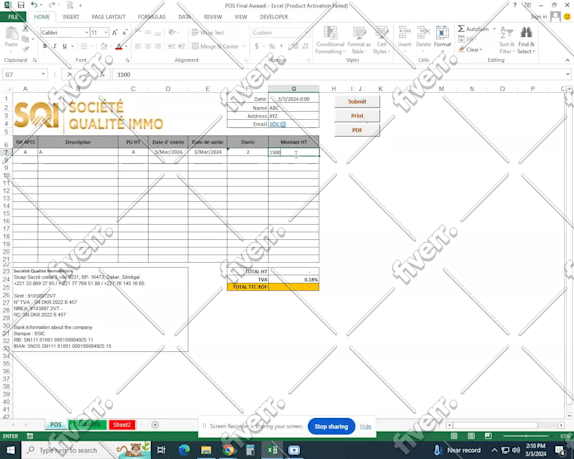Image resolution: width=574 pixels, height=459 pixels.
Task: Change the font color (red A)
Action: pyautogui.click(x=119, y=46)
